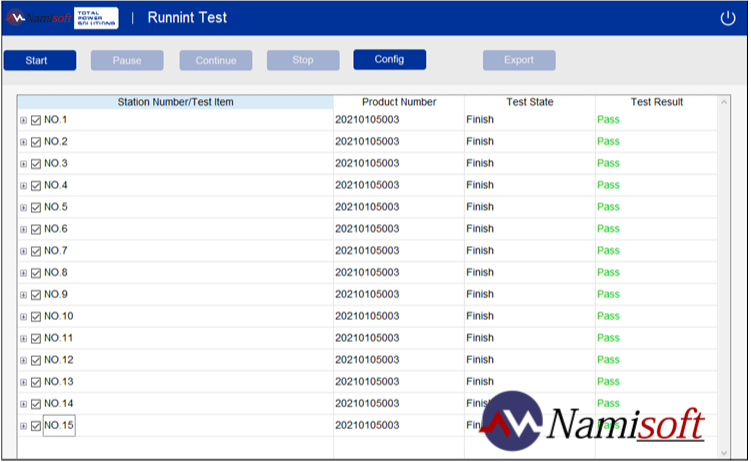Click the Total Power Solutions logo badge
The width and height of the screenshot is (751, 462).
coord(96,18)
